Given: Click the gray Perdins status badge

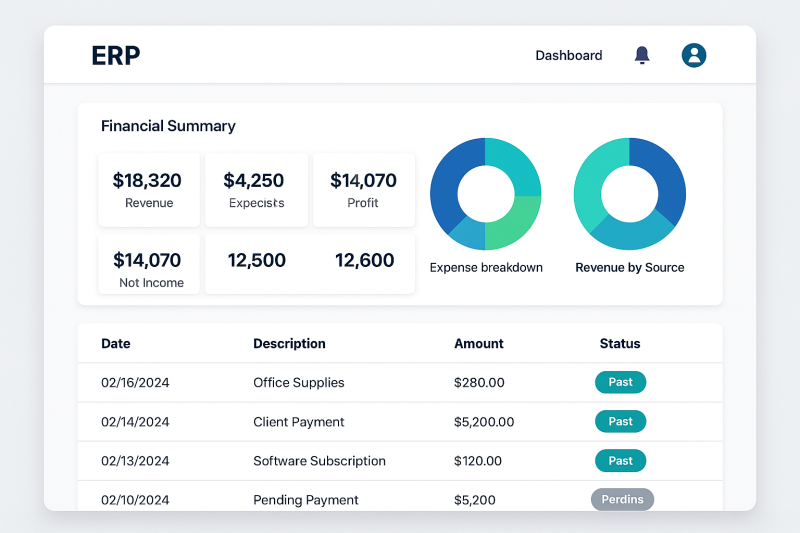Looking at the screenshot, I should click(x=621, y=500).
